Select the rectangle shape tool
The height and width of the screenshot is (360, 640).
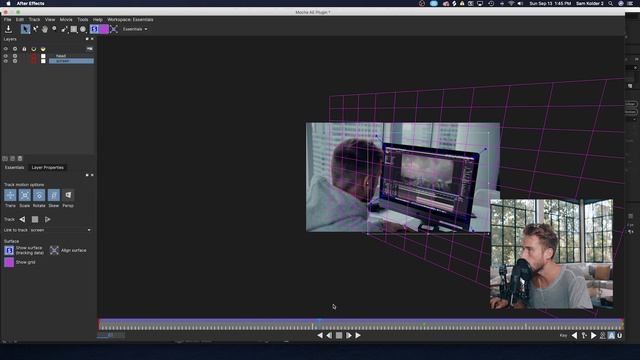click(x=73, y=29)
